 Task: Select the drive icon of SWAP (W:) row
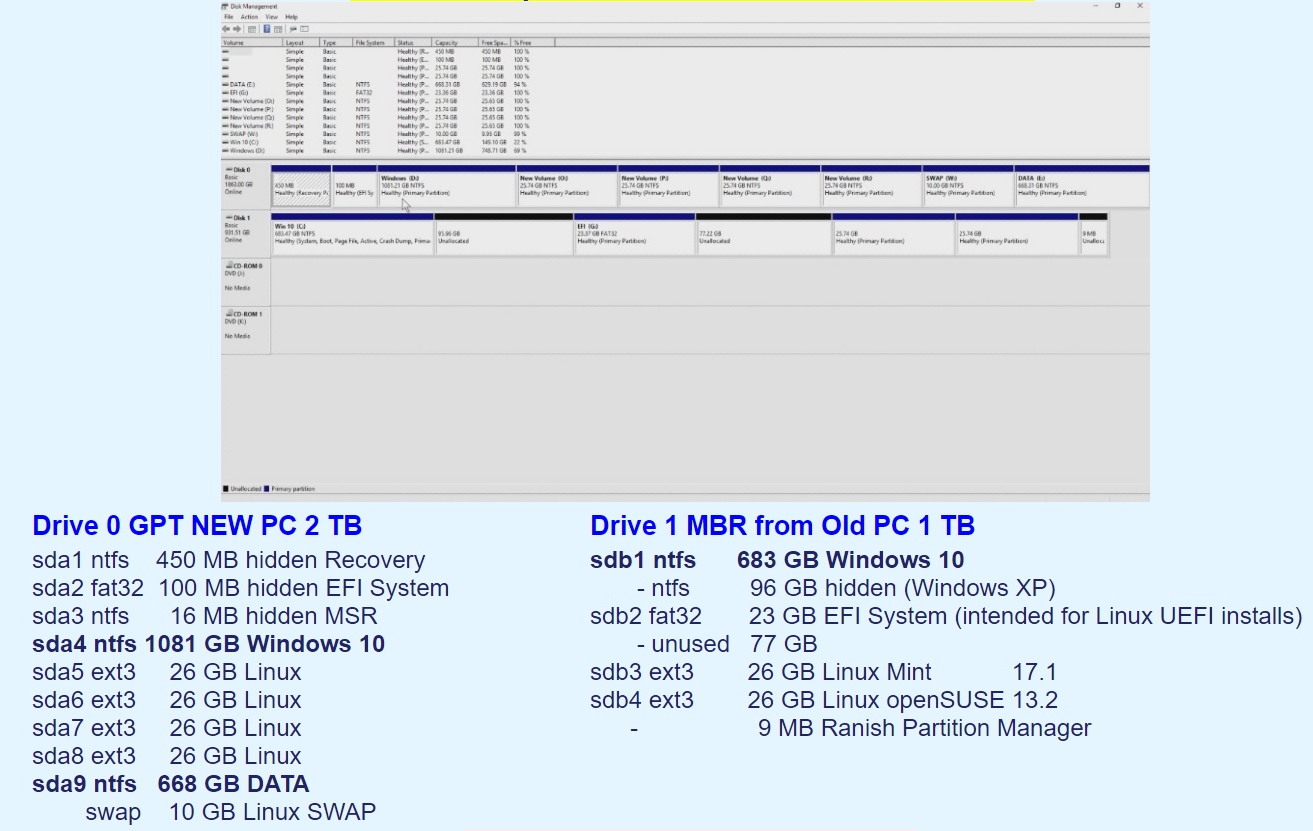(x=225, y=134)
